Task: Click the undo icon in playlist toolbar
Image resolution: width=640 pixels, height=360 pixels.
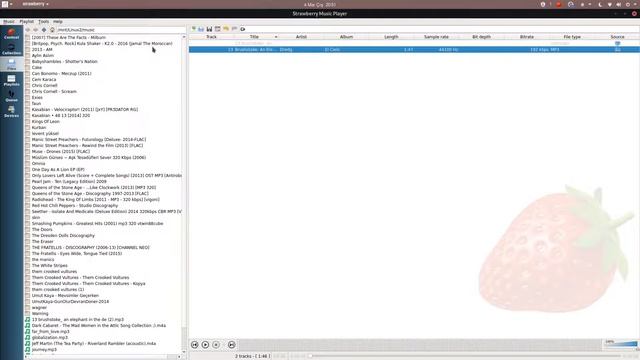Action: coord(226,29)
